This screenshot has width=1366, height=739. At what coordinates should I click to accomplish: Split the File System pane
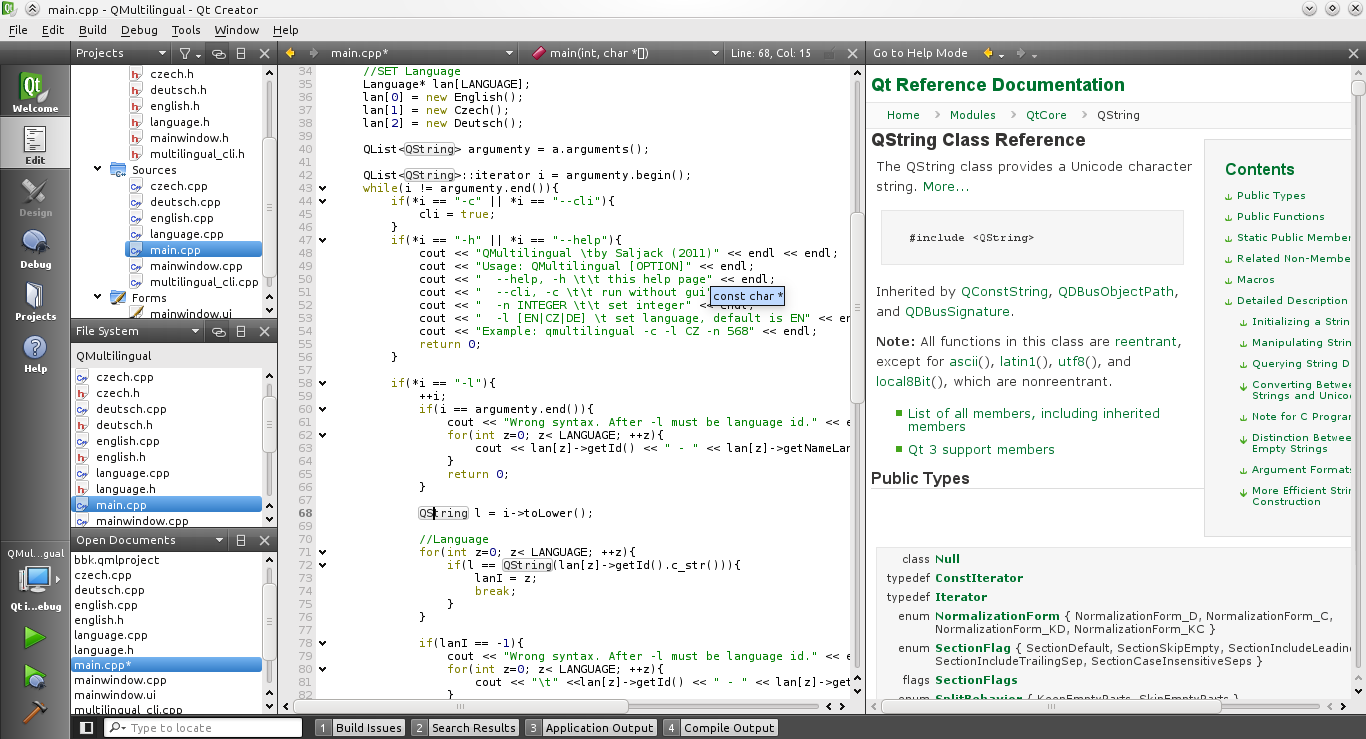(x=242, y=331)
